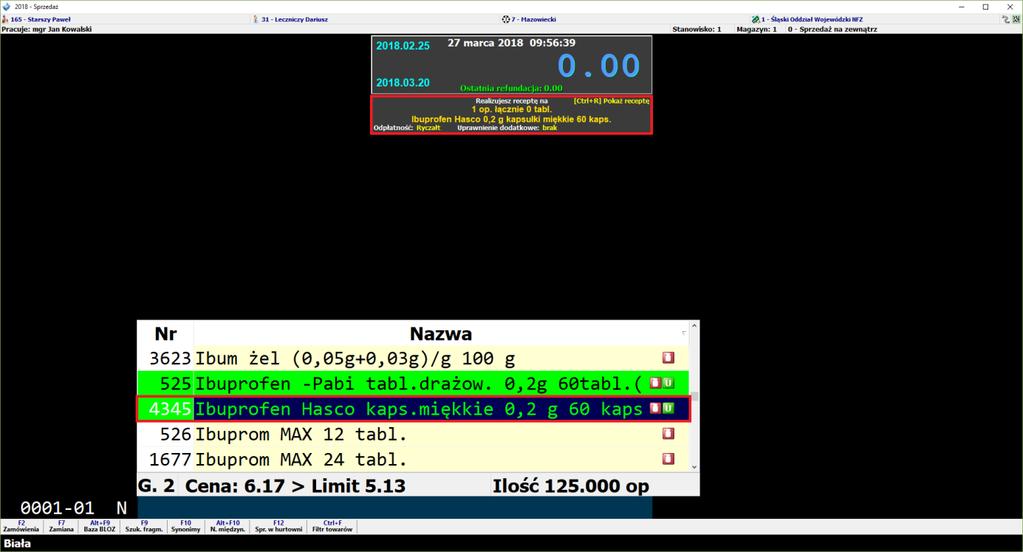
Task: Select the 1677 Ibuprom MAX 24 tabl. row
Action: 413,459
